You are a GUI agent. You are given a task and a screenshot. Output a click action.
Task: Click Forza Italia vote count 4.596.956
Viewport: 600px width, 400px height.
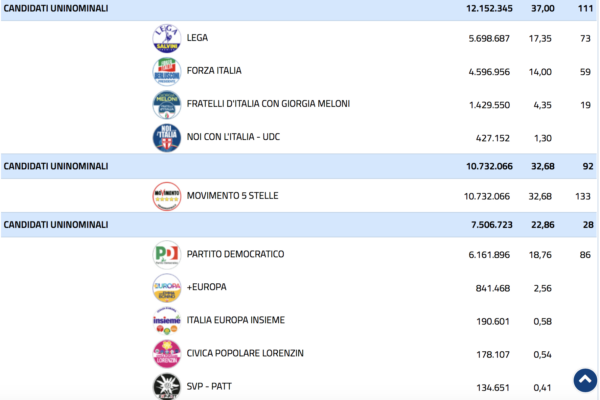[489, 72]
